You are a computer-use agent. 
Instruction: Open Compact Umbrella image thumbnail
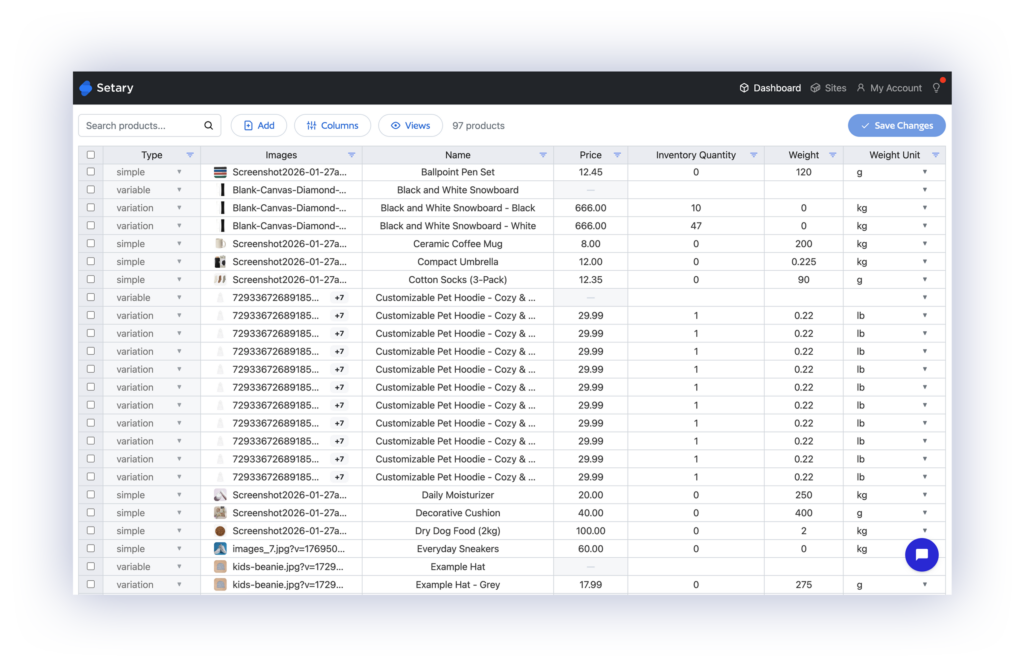220,262
